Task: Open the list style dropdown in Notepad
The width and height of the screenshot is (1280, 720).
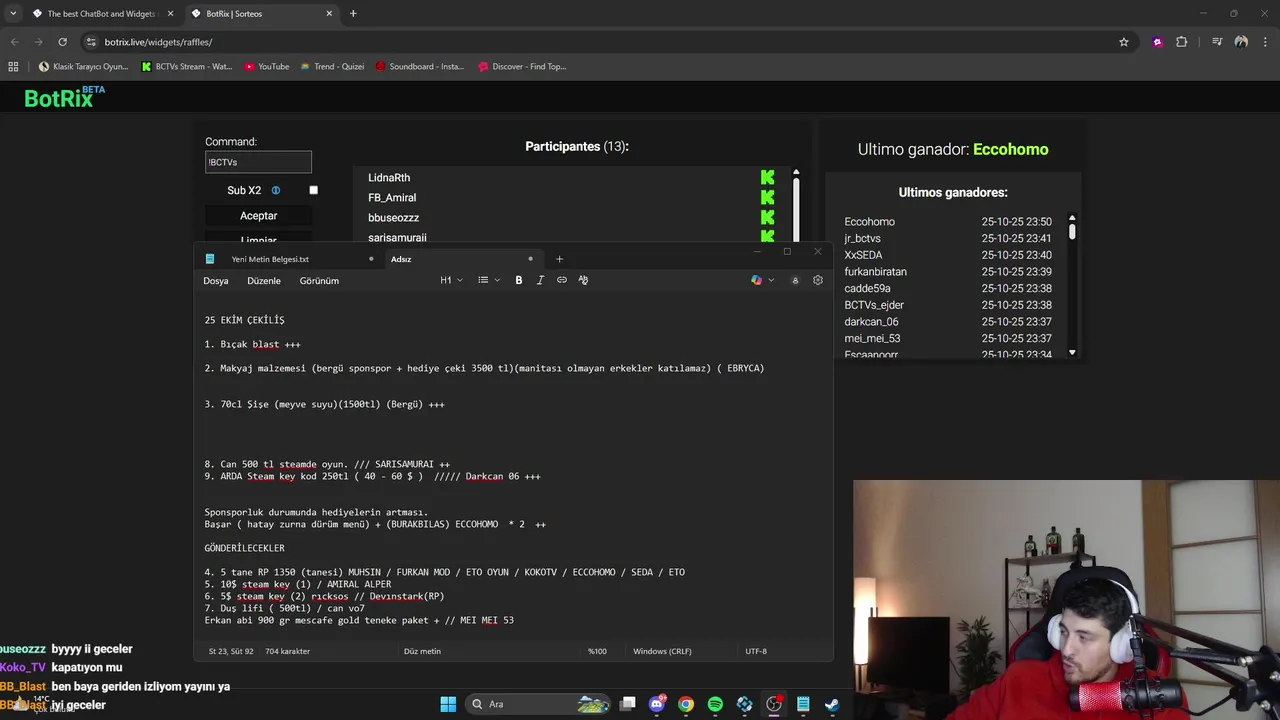Action: [x=489, y=280]
